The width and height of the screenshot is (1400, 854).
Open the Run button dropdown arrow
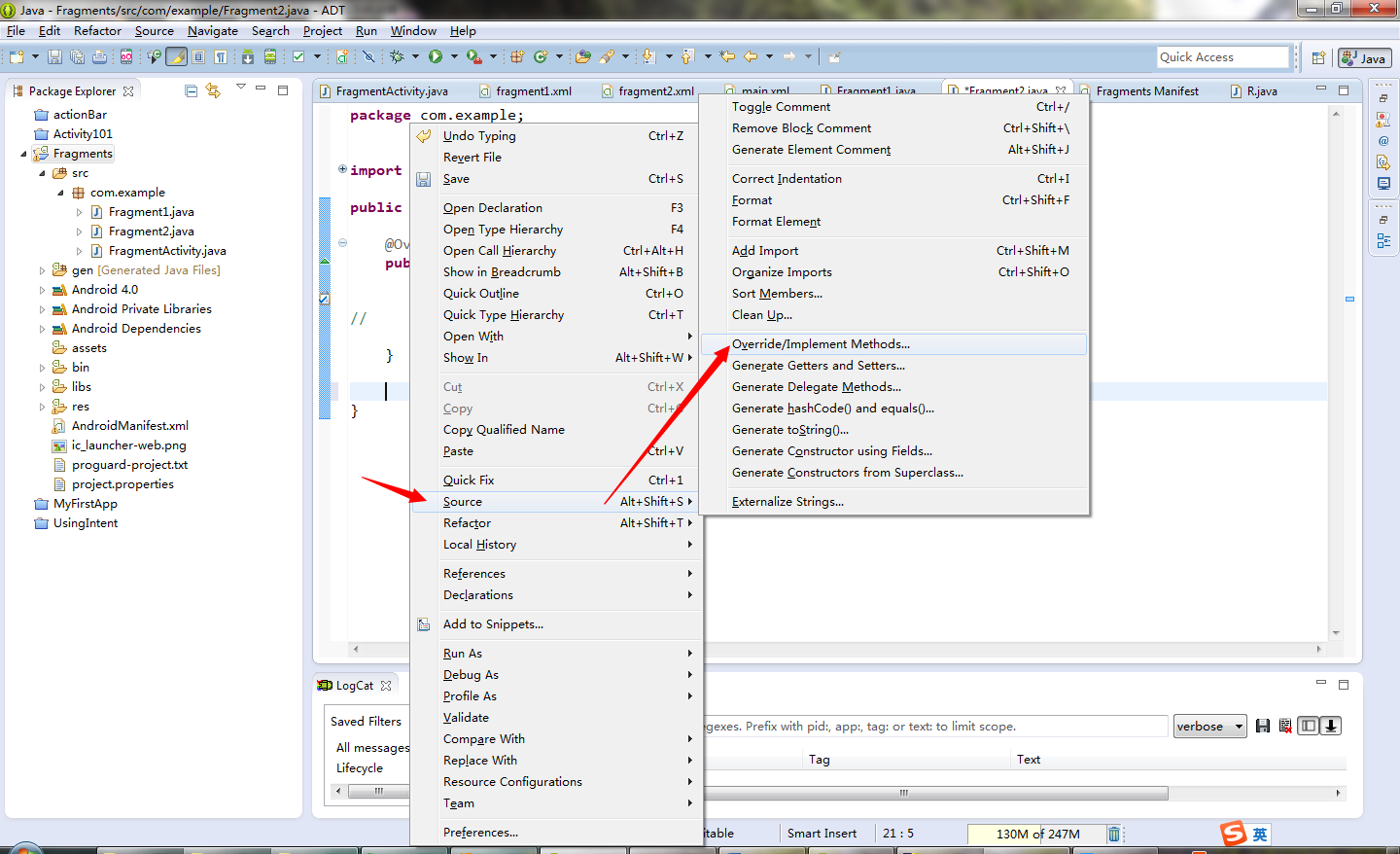pyautogui.click(x=454, y=57)
